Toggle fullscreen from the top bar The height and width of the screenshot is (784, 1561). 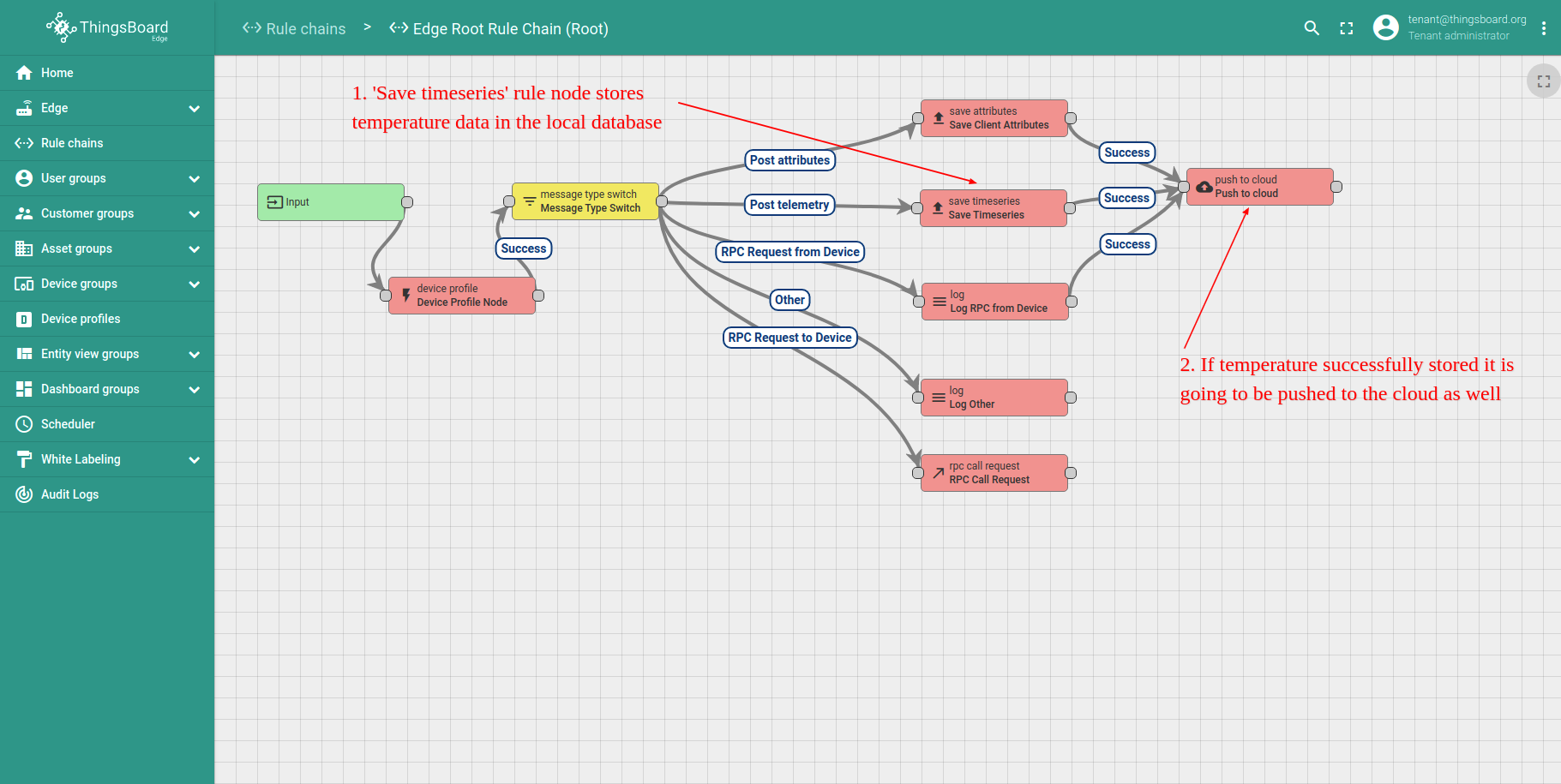[x=1347, y=28]
